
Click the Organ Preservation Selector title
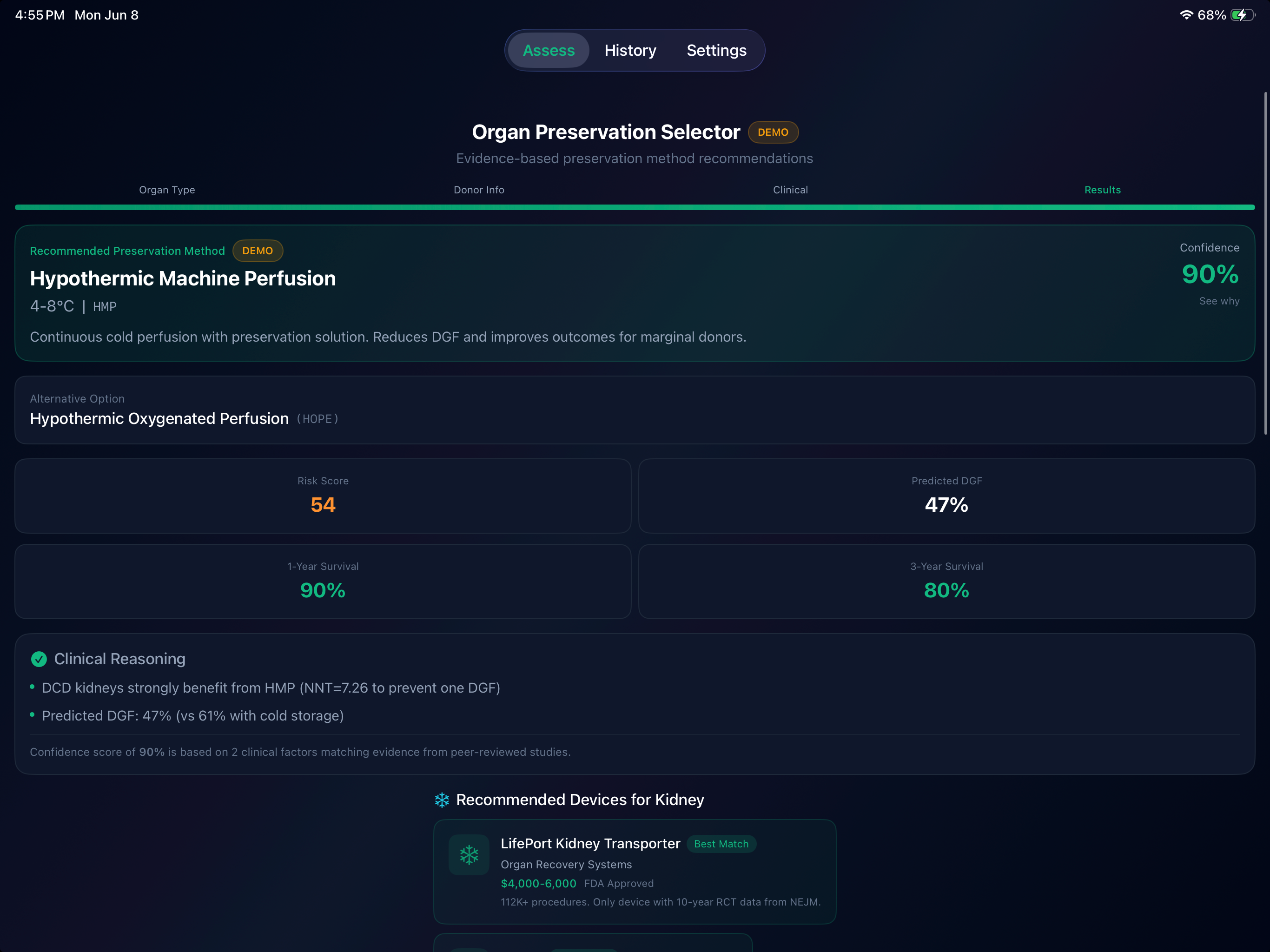[x=606, y=132]
